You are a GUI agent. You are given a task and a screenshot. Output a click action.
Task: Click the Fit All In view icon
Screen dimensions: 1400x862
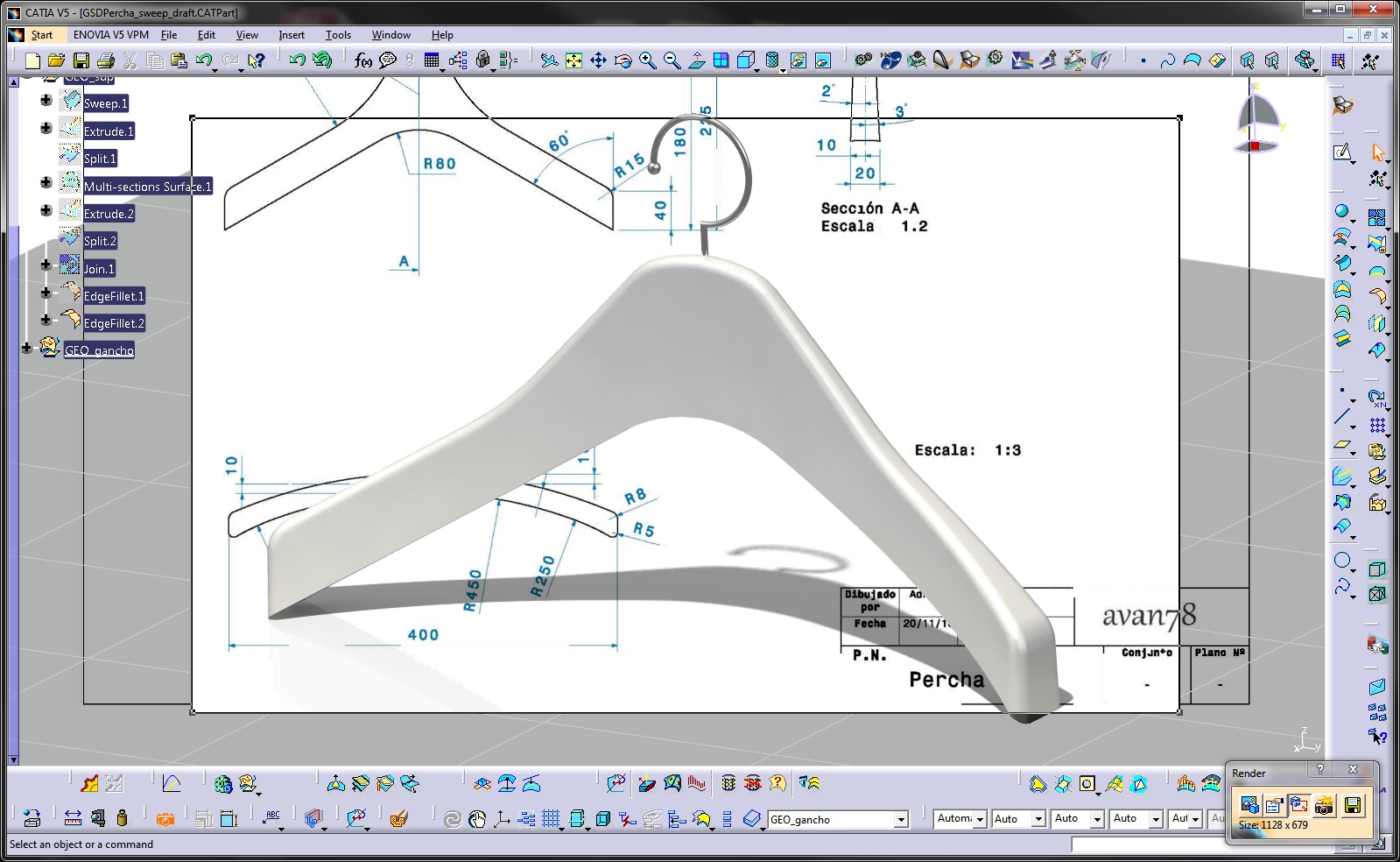[573, 60]
